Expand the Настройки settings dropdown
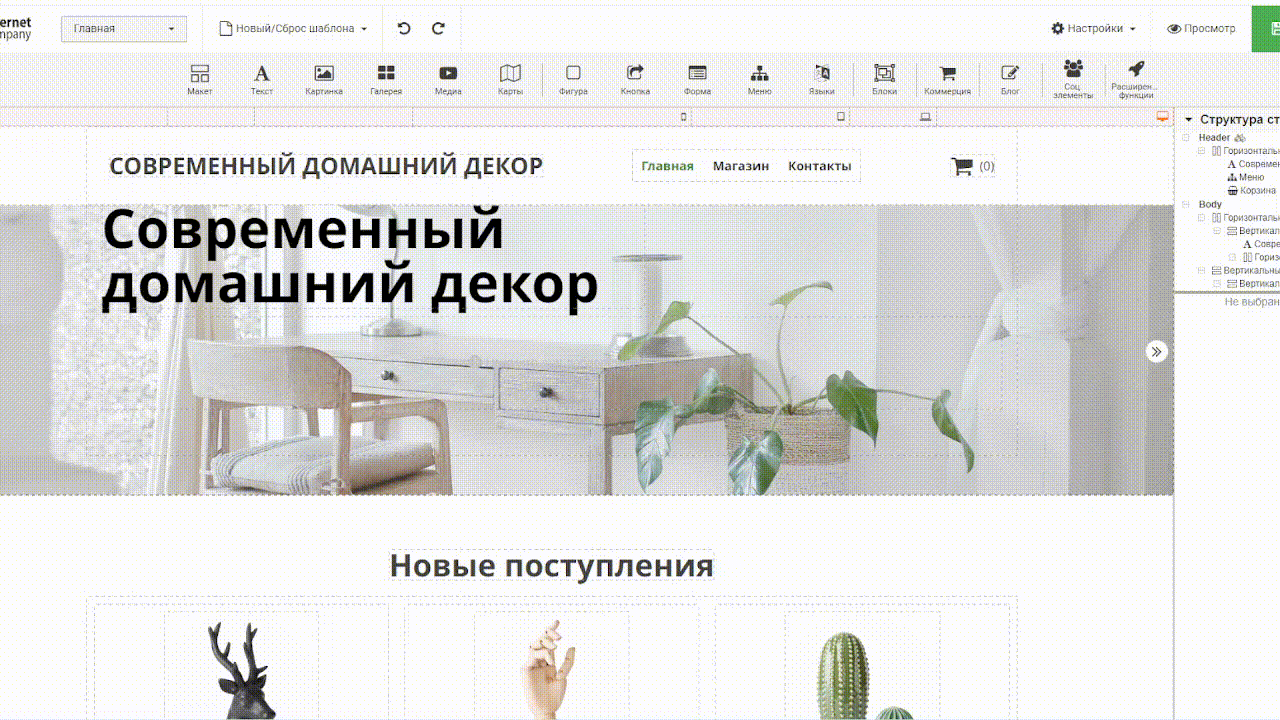Screen dimensions: 1280x720 coord(1093,29)
